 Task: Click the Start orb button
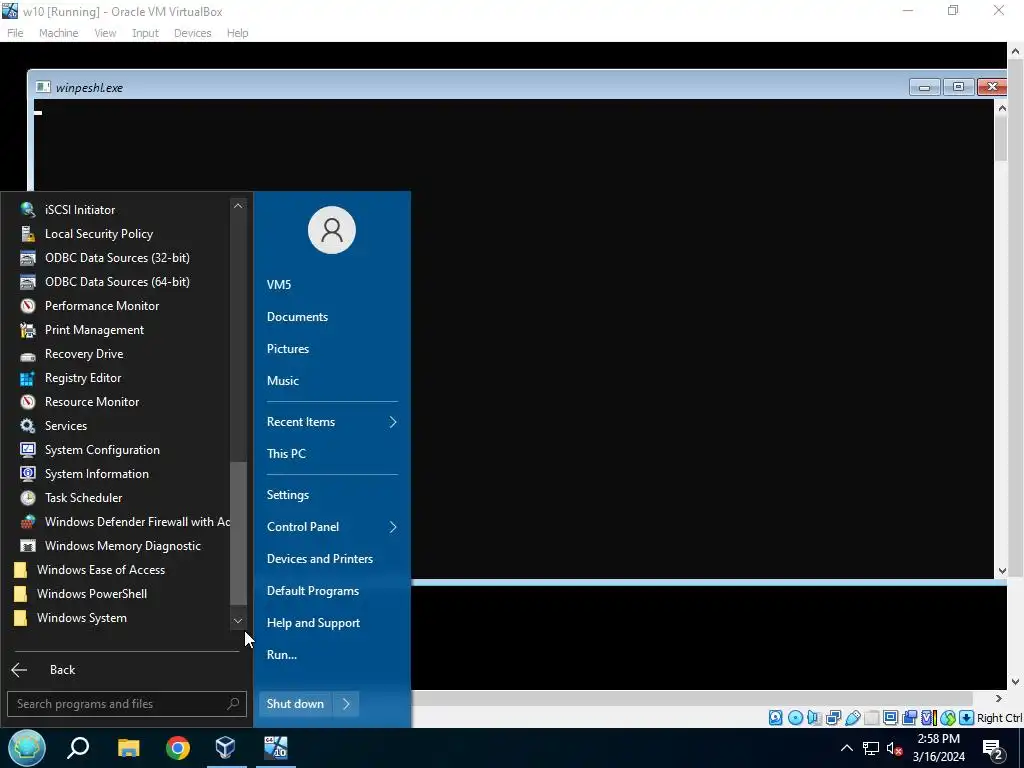tap(27, 747)
